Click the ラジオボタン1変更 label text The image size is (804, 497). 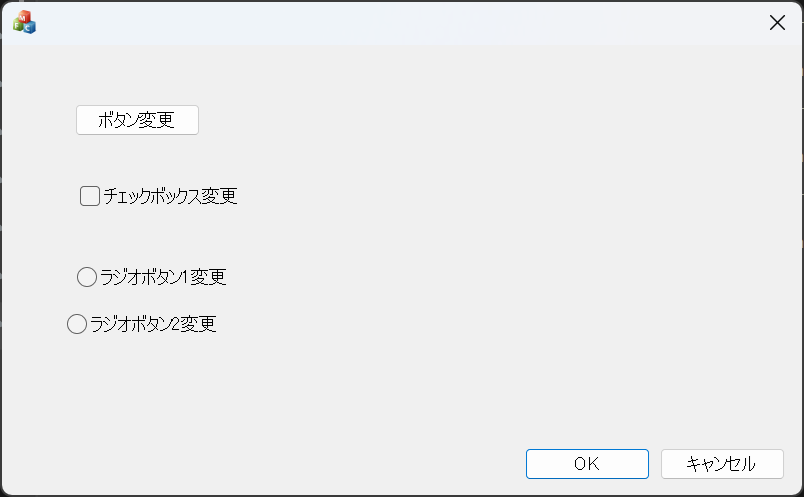point(163,277)
